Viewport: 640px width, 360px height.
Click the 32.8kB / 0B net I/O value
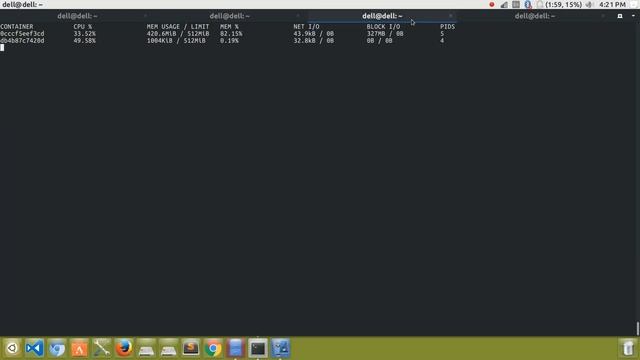313,40
